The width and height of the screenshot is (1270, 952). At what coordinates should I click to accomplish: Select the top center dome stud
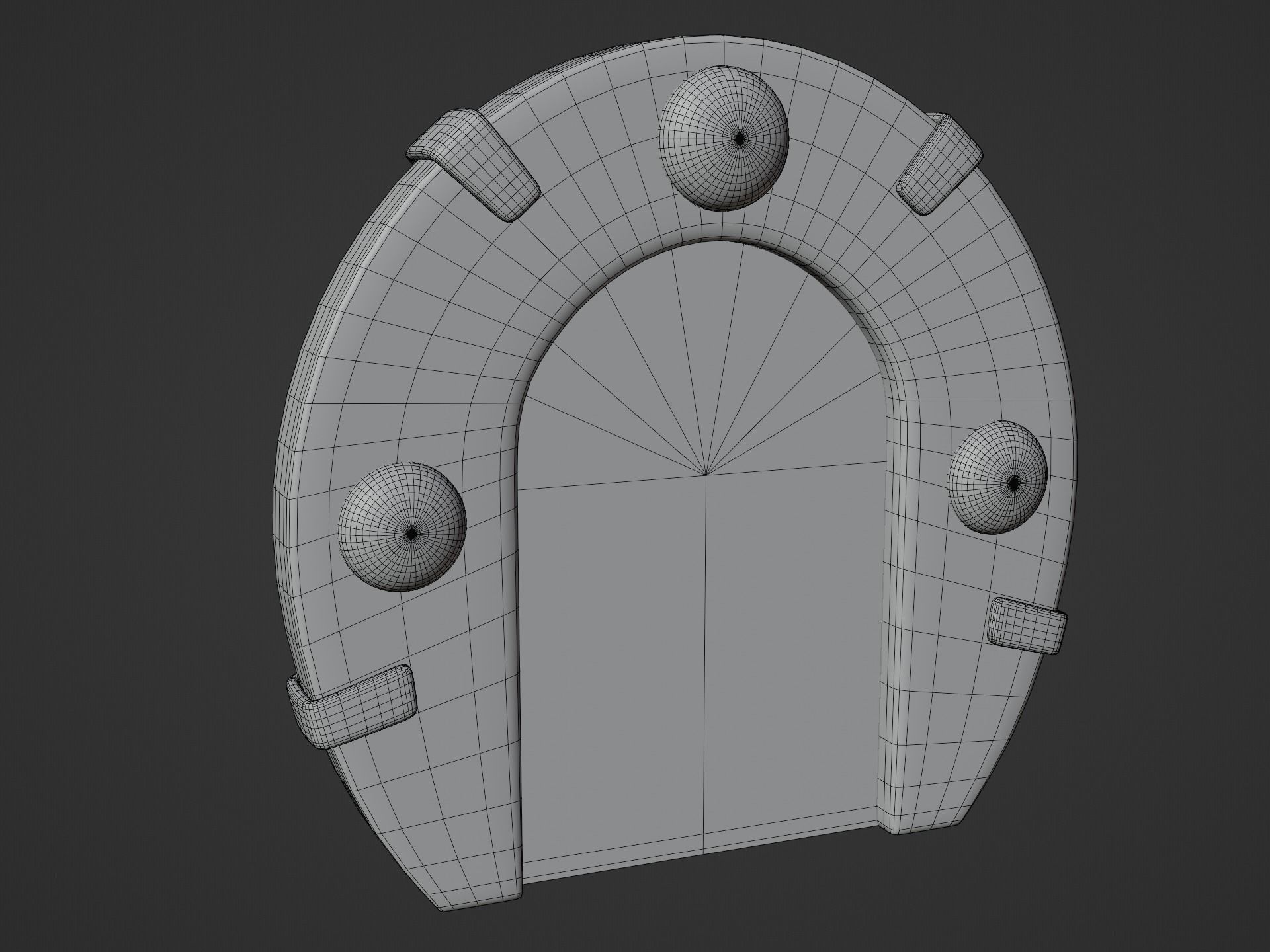[x=724, y=139]
